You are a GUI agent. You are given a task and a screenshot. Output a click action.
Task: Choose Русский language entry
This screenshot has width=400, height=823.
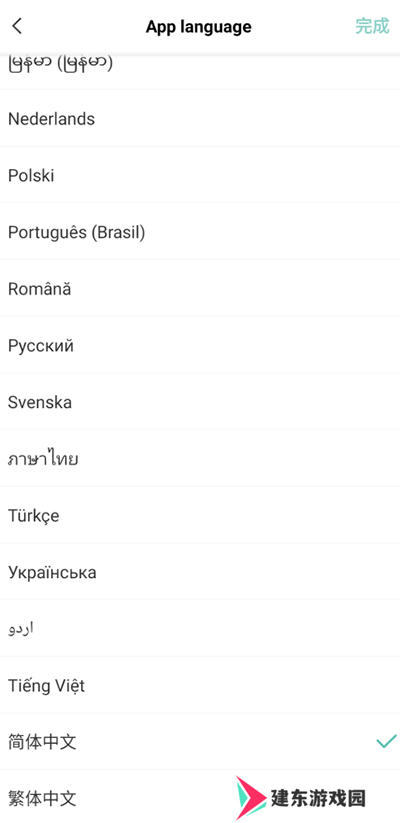coord(200,345)
